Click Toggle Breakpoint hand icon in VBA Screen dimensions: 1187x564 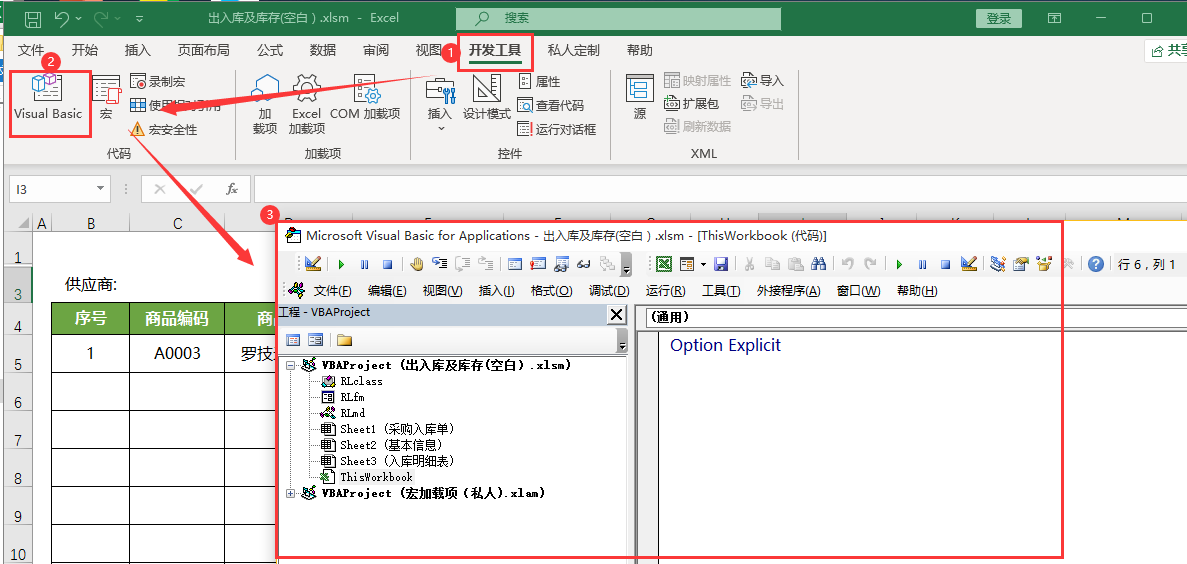click(x=416, y=264)
